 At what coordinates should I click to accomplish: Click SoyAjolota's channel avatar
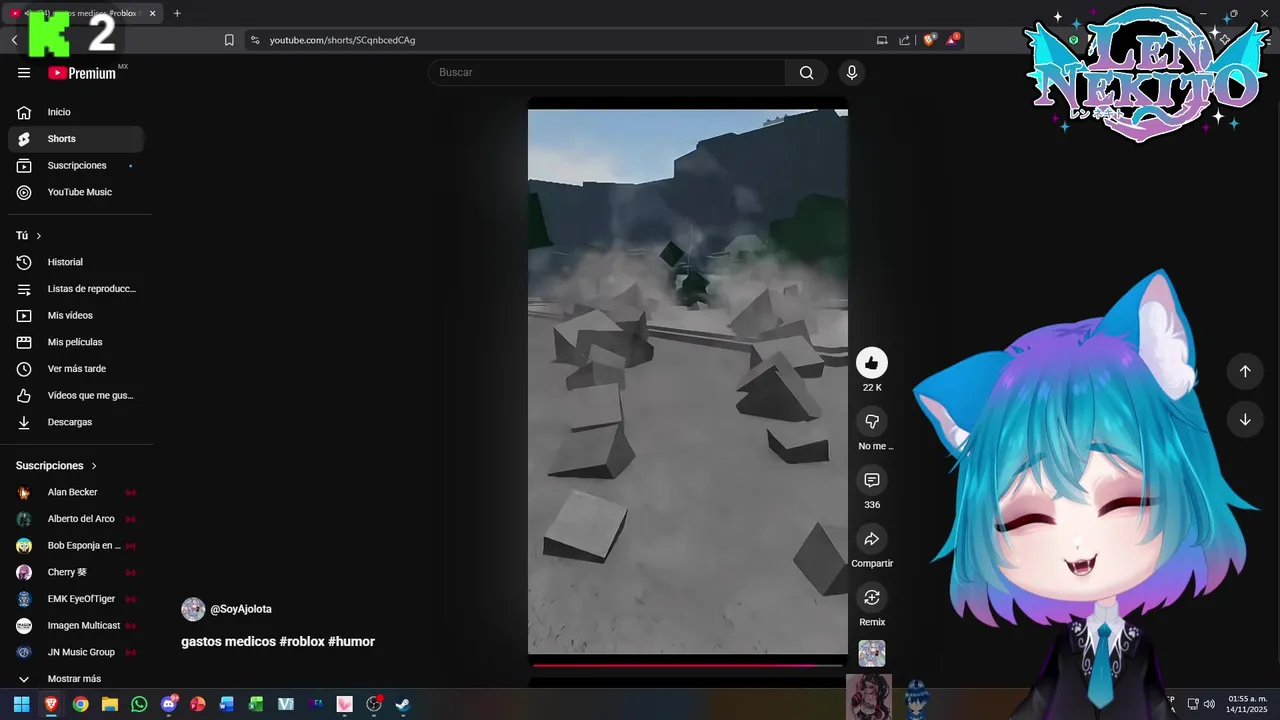tap(193, 609)
